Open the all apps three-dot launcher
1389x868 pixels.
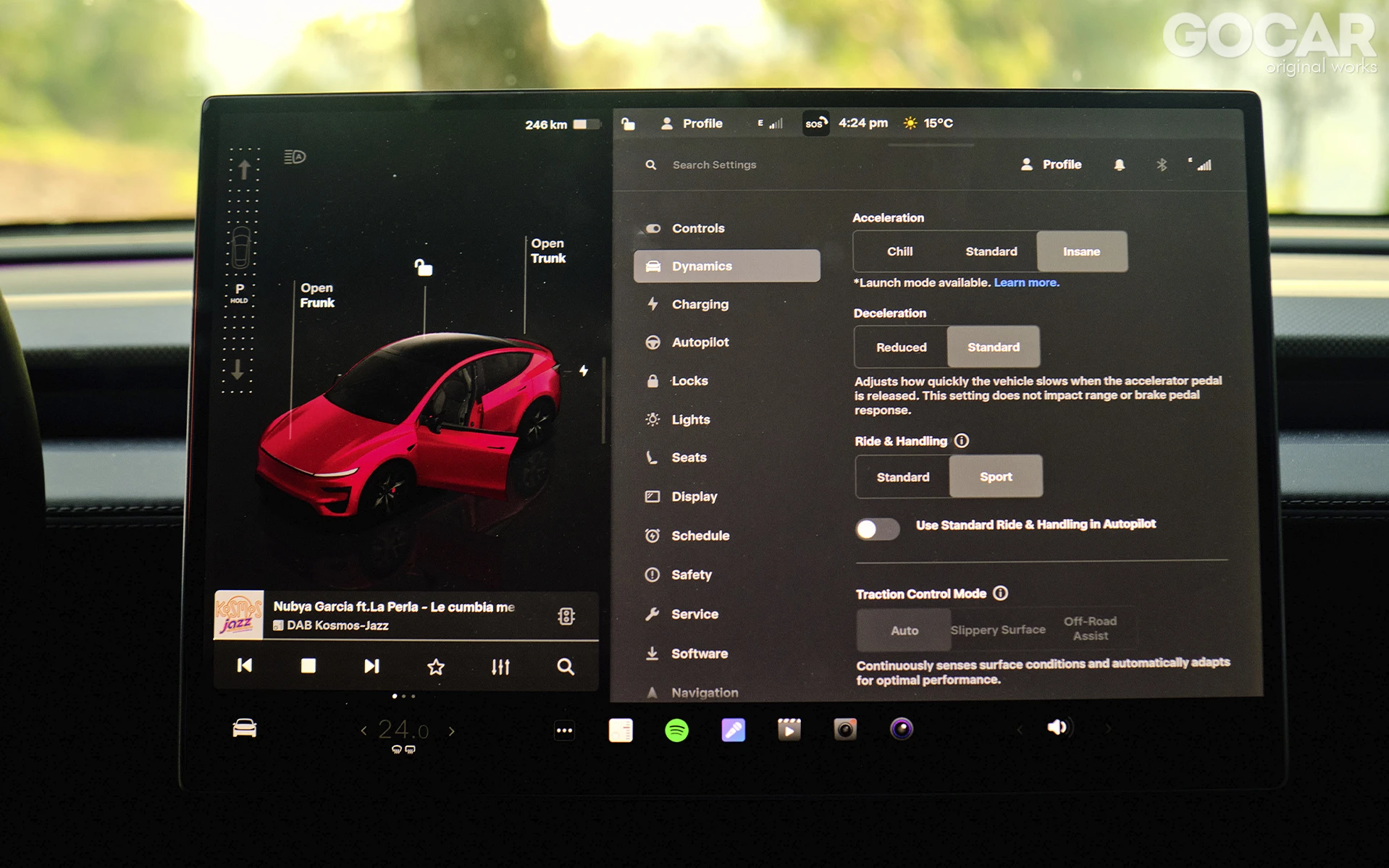pyautogui.click(x=564, y=730)
